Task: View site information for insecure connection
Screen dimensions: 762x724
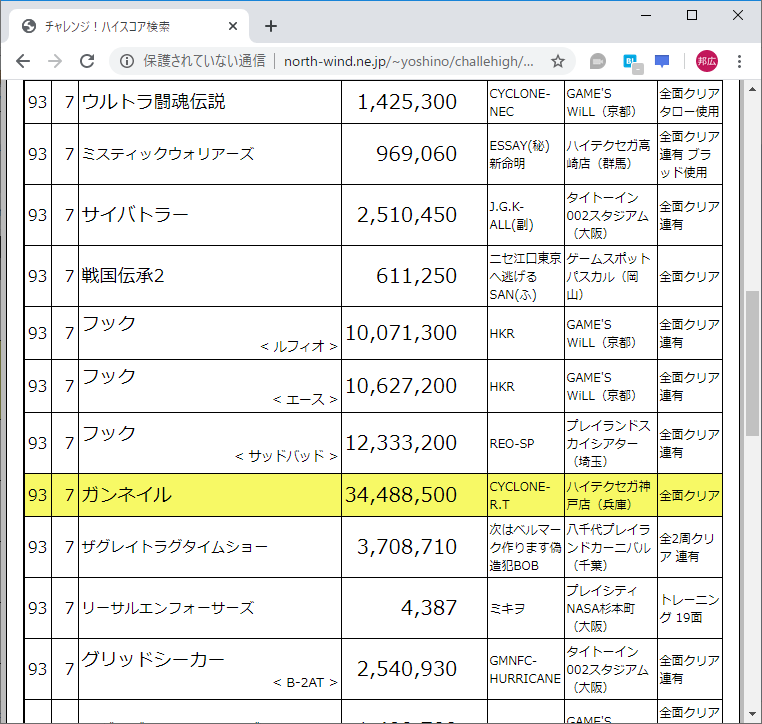Action: pos(127,61)
